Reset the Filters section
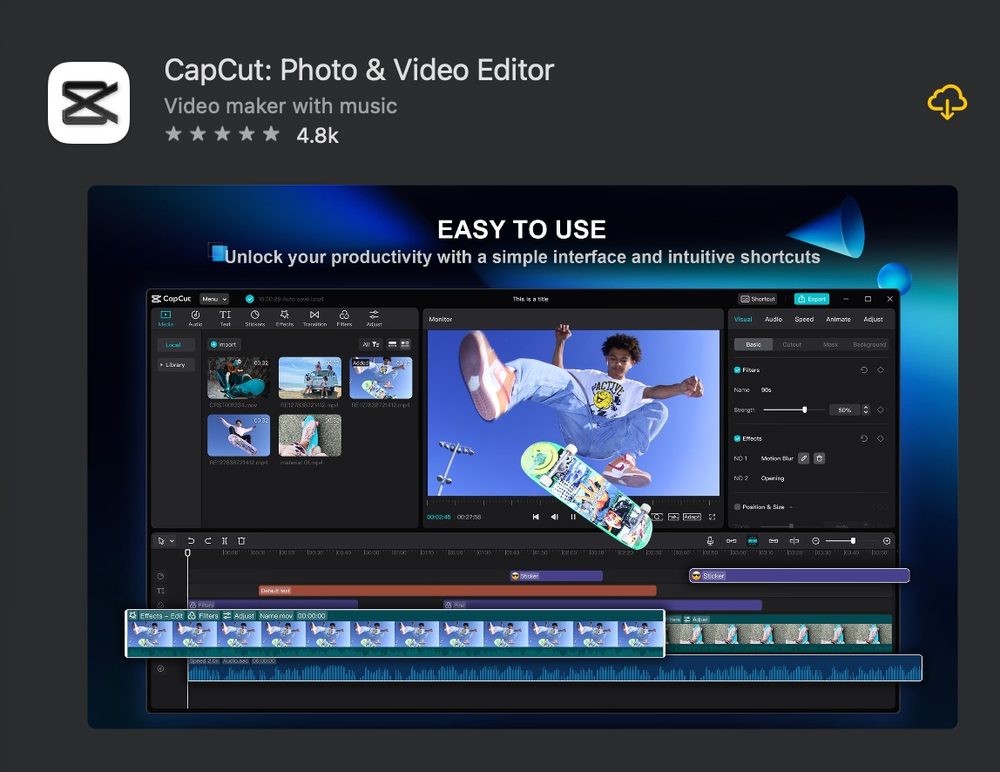The height and width of the screenshot is (772, 1000). pyautogui.click(x=864, y=370)
